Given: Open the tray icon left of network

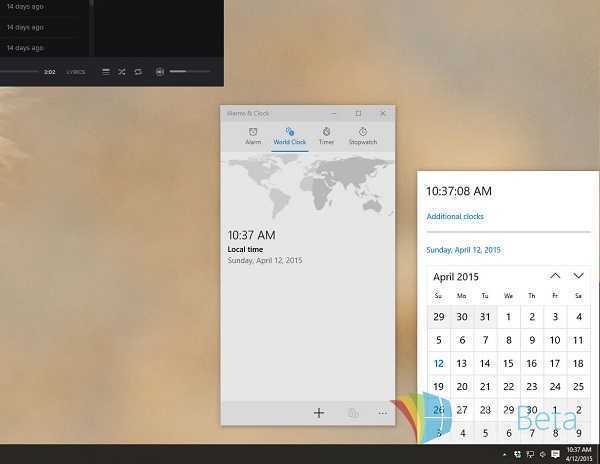Looking at the screenshot, I should click(517, 454).
